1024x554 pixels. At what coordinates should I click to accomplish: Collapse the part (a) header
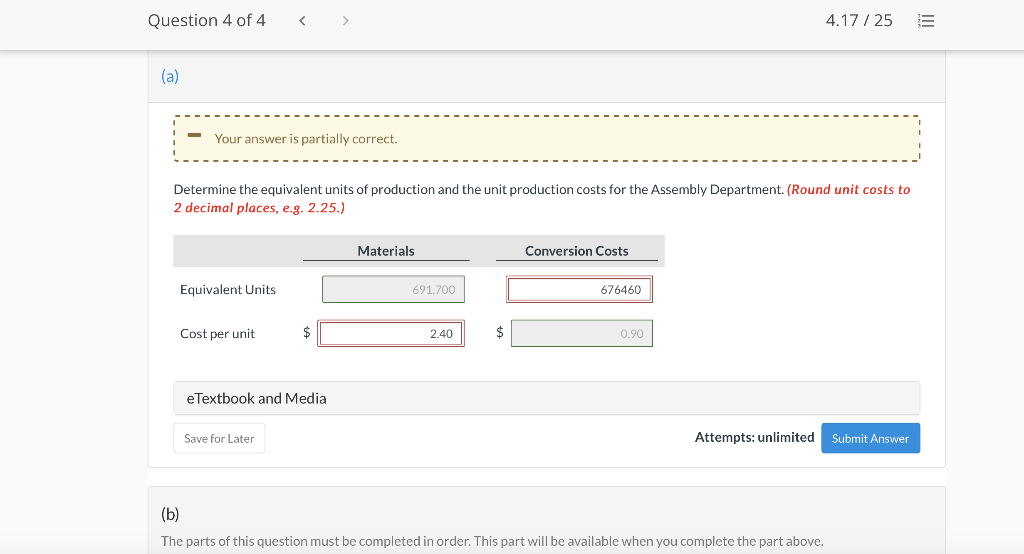(x=170, y=77)
